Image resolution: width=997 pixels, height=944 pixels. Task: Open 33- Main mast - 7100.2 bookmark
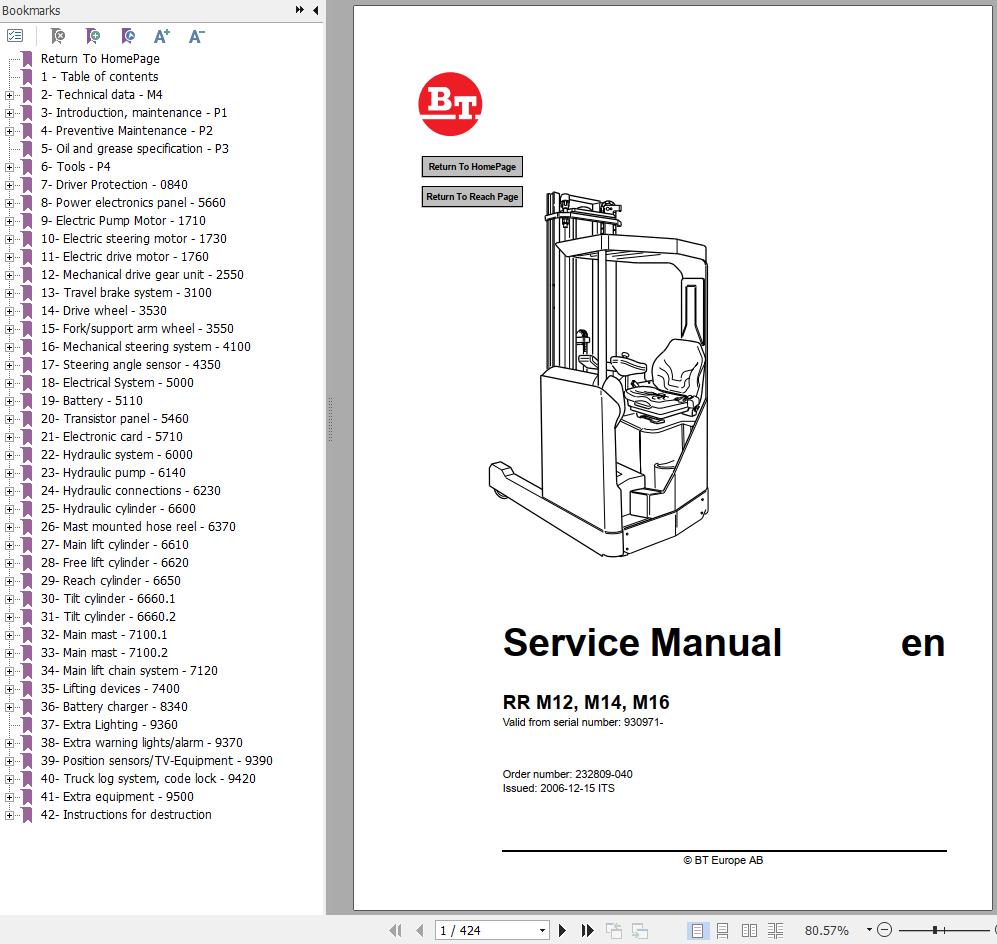point(104,653)
